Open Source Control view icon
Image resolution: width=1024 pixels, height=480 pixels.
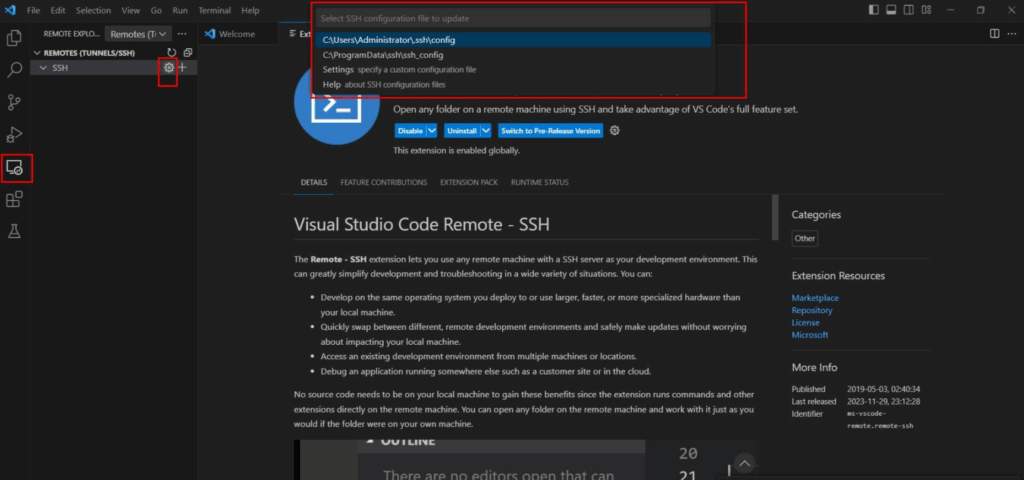(x=14, y=103)
